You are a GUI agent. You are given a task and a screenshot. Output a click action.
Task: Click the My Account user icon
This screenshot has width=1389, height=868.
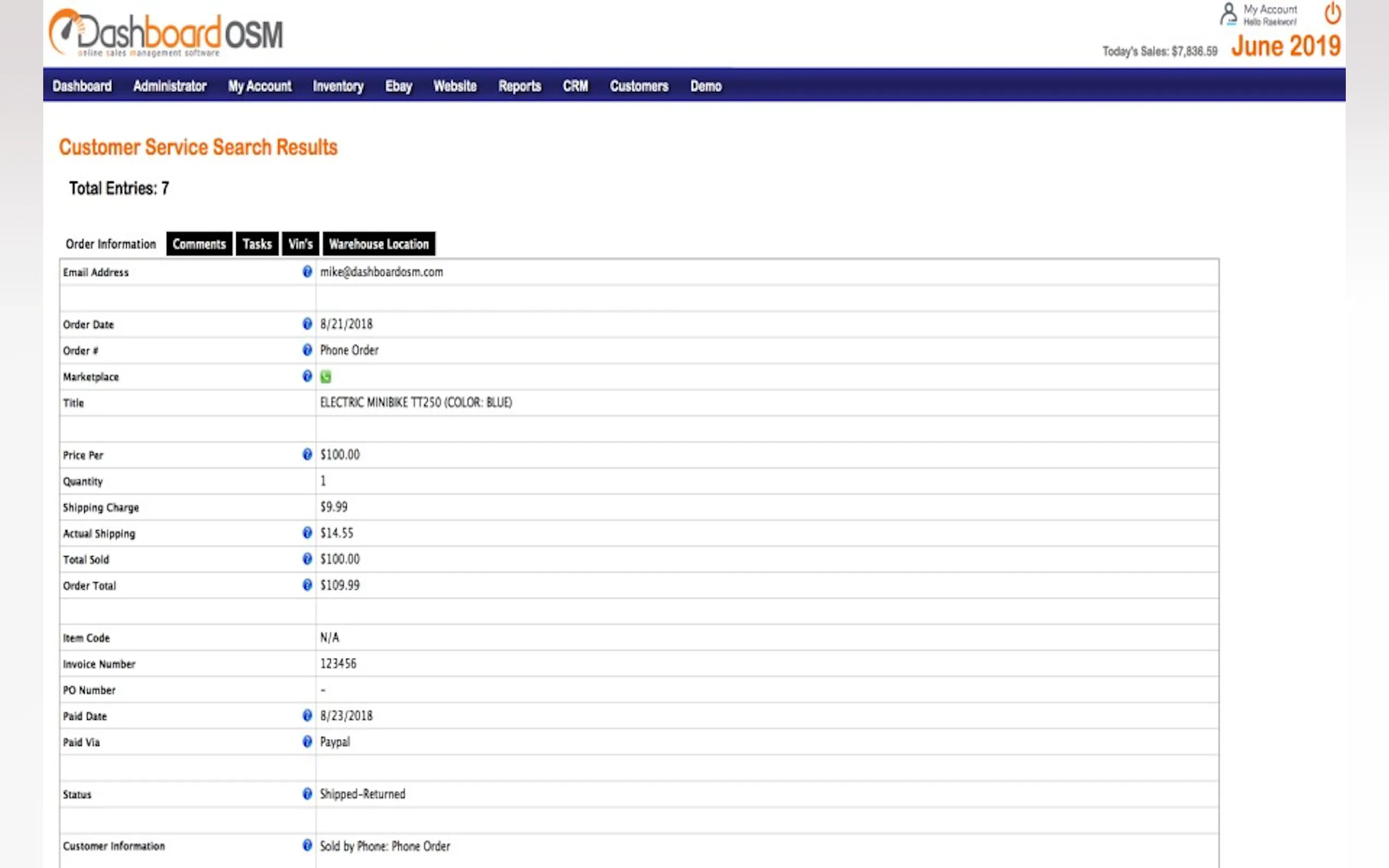1228,14
